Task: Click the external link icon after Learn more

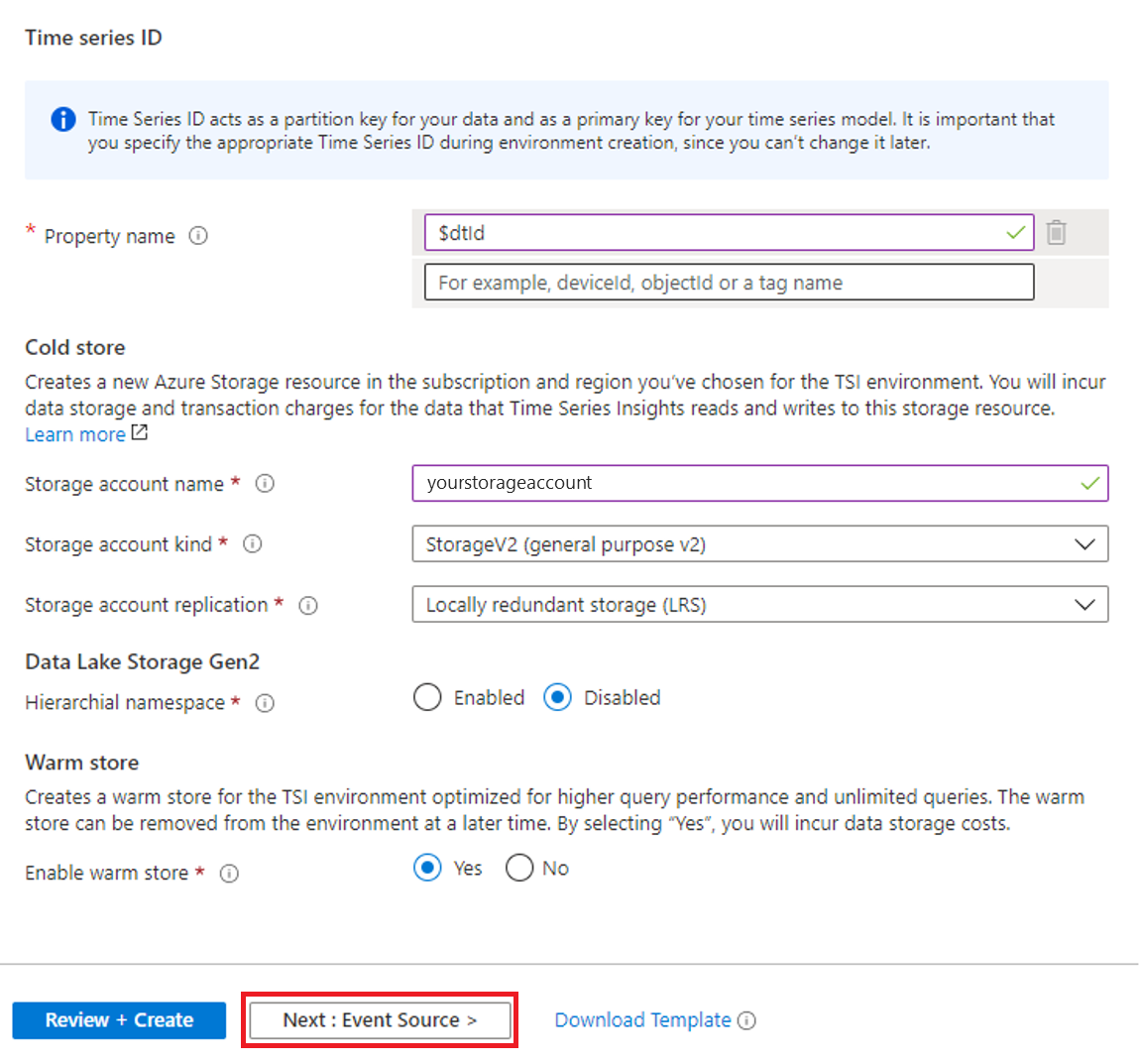Action: (x=140, y=432)
